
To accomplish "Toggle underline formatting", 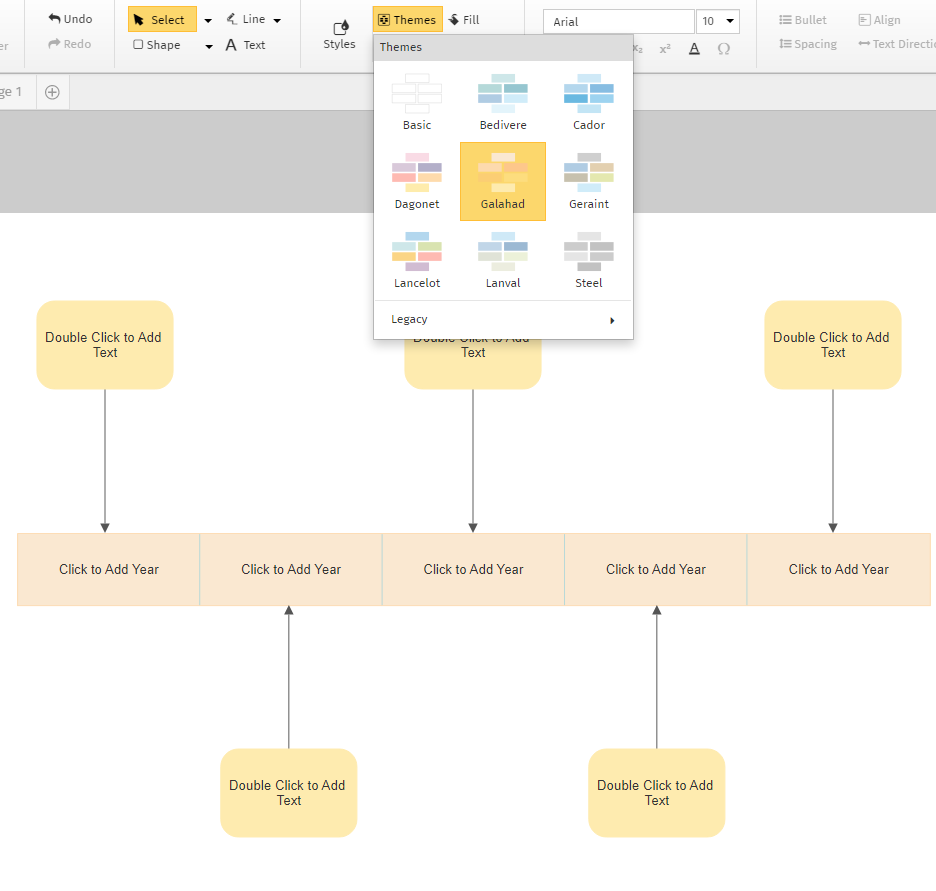I will point(694,48).
